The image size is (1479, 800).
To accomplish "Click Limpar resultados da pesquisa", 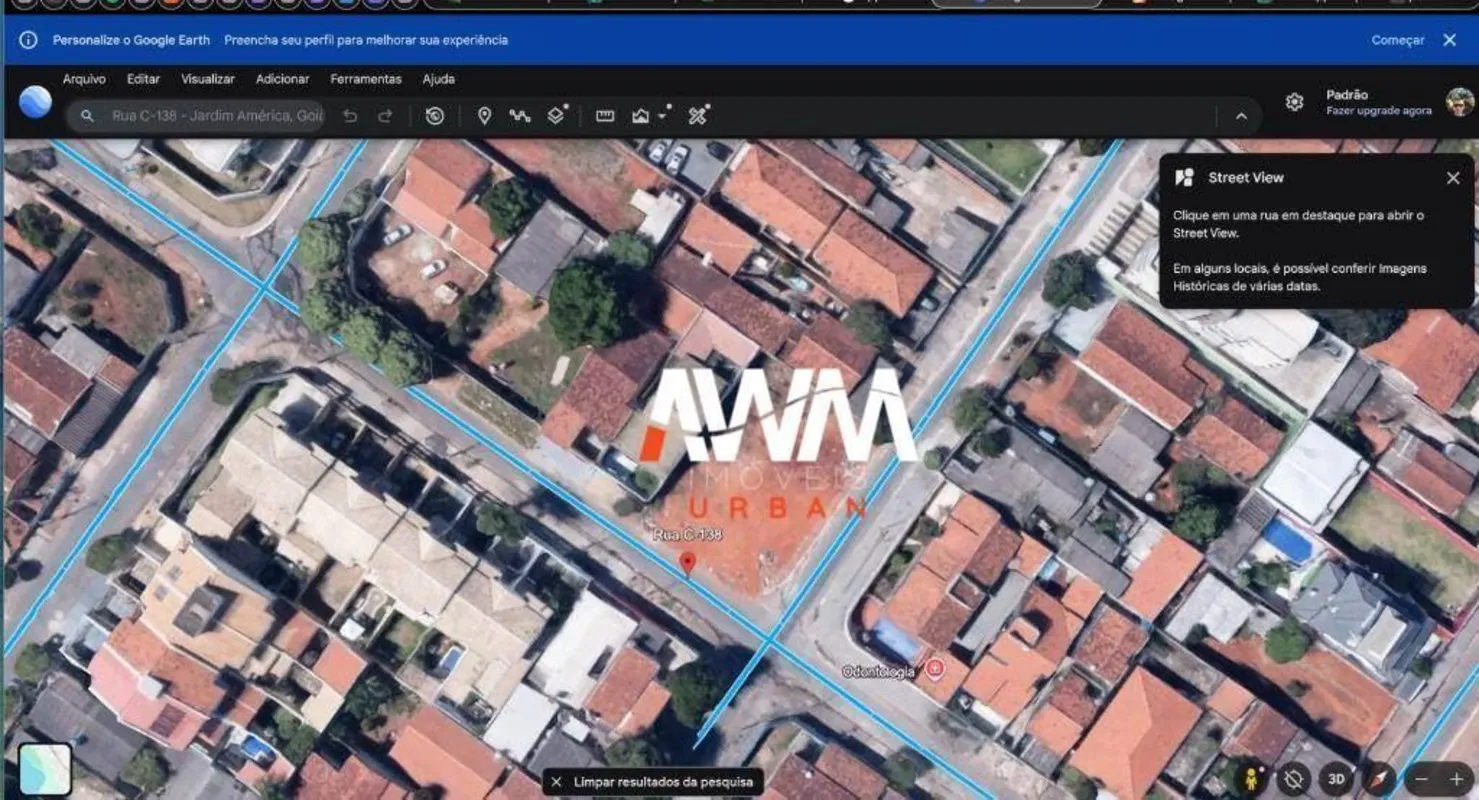I will point(654,782).
